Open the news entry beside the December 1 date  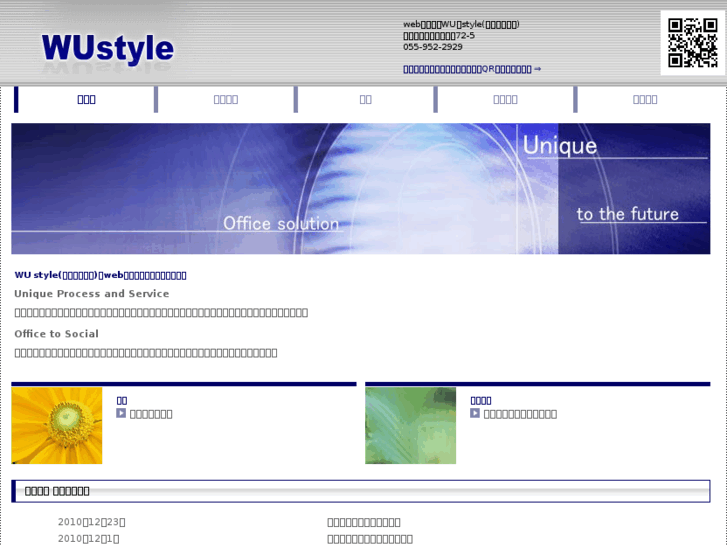(x=370, y=539)
